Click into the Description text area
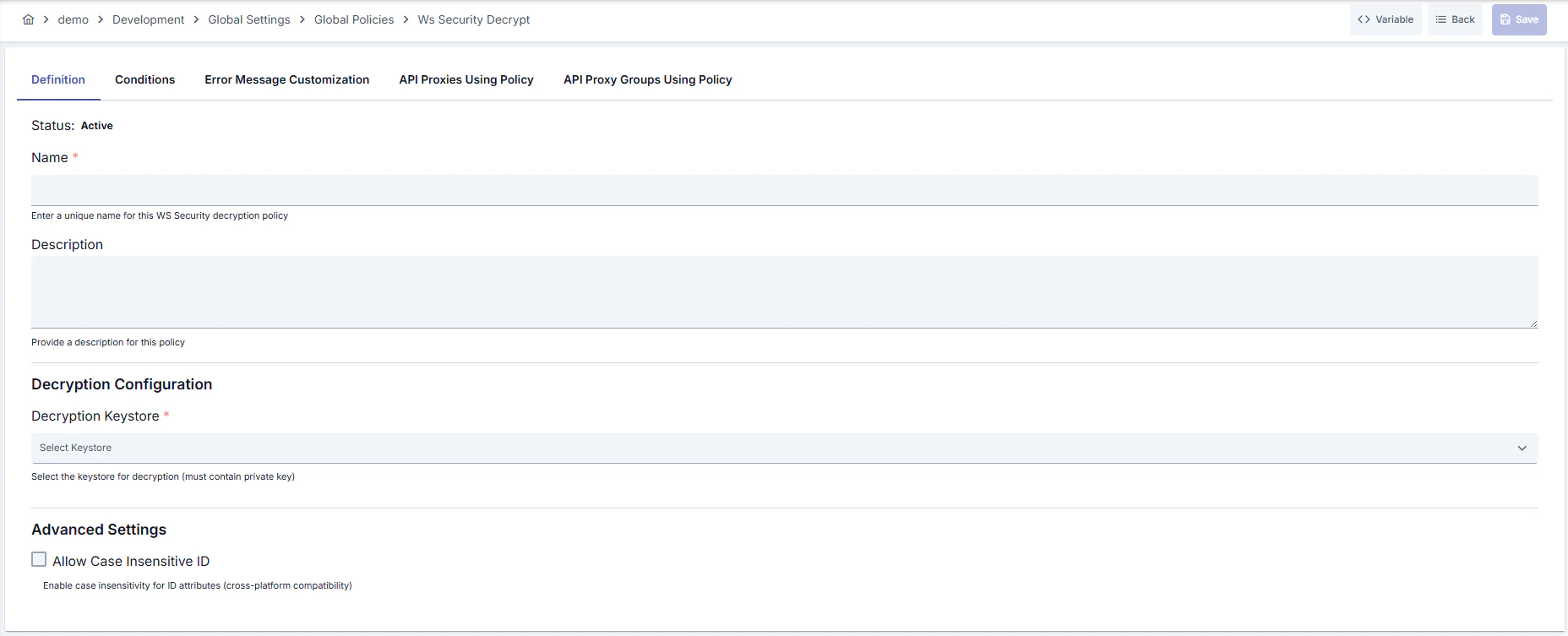The image size is (1568, 636). pos(784,291)
